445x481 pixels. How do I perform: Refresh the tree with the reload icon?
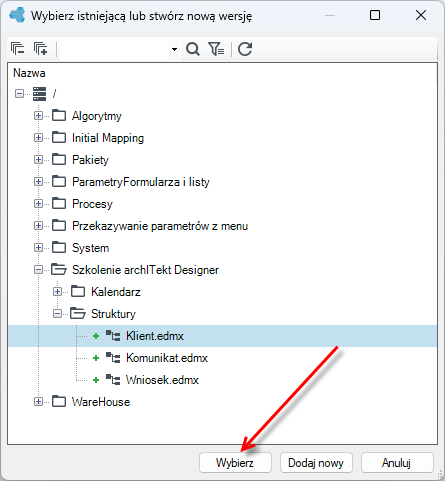pyautogui.click(x=245, y=49)
